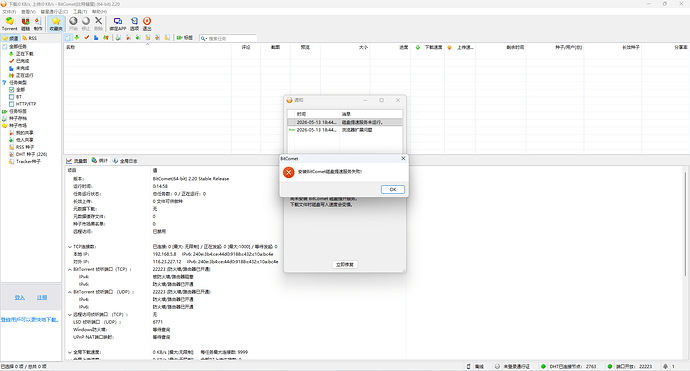Expand the BitTorrent 监听端口 (TCP) row
Viewport: 690px width, 371px height.
coord(70,269)
